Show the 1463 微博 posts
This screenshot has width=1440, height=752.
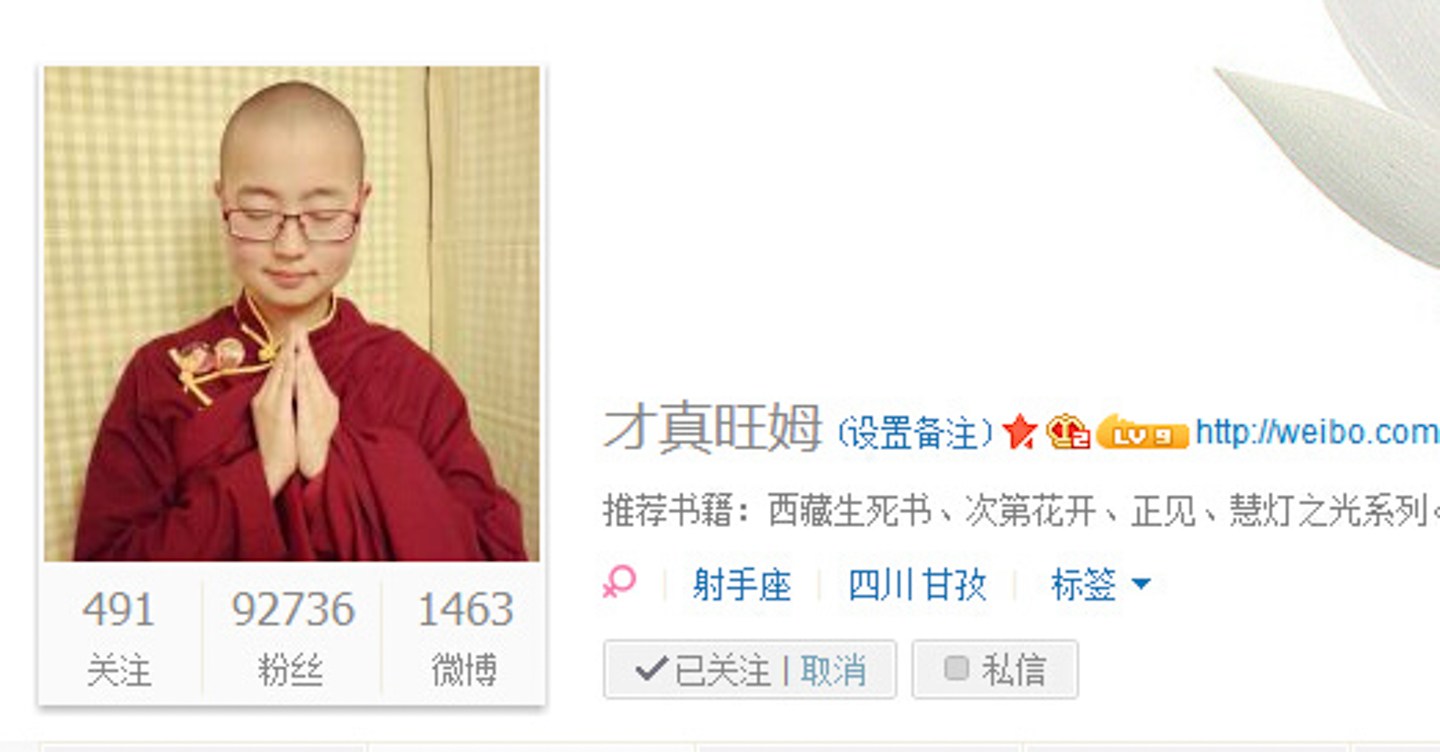[x=465, y=637]
